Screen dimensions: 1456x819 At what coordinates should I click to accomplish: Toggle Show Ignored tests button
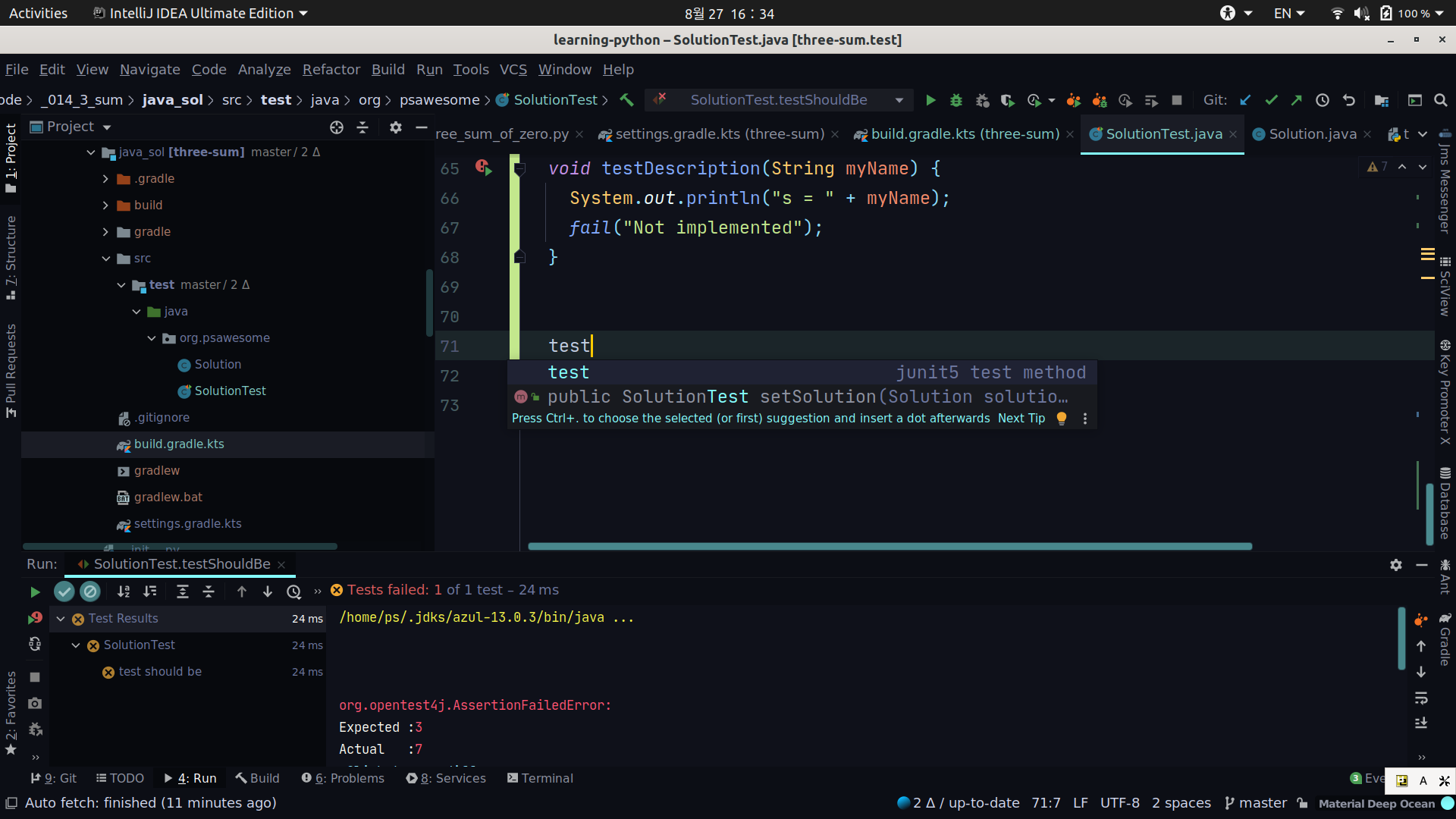click(90, 591)
